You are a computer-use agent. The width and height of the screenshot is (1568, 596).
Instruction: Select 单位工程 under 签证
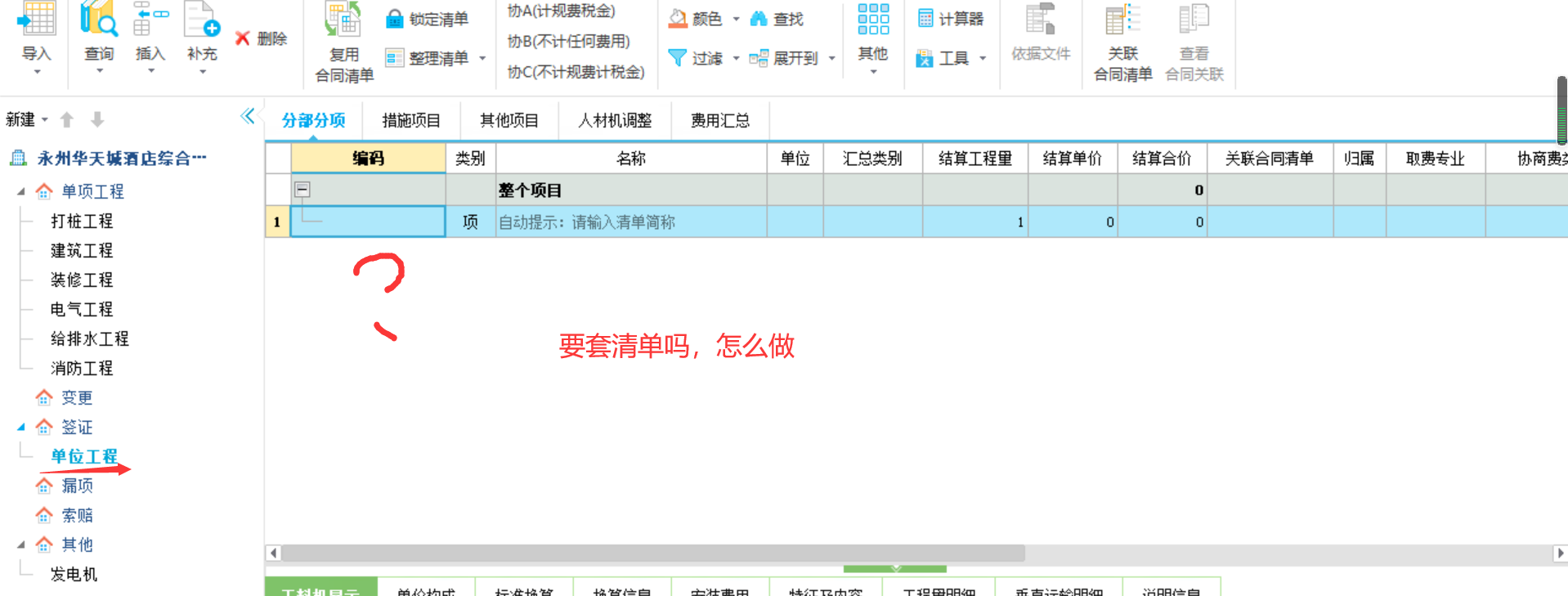(84, 456)
